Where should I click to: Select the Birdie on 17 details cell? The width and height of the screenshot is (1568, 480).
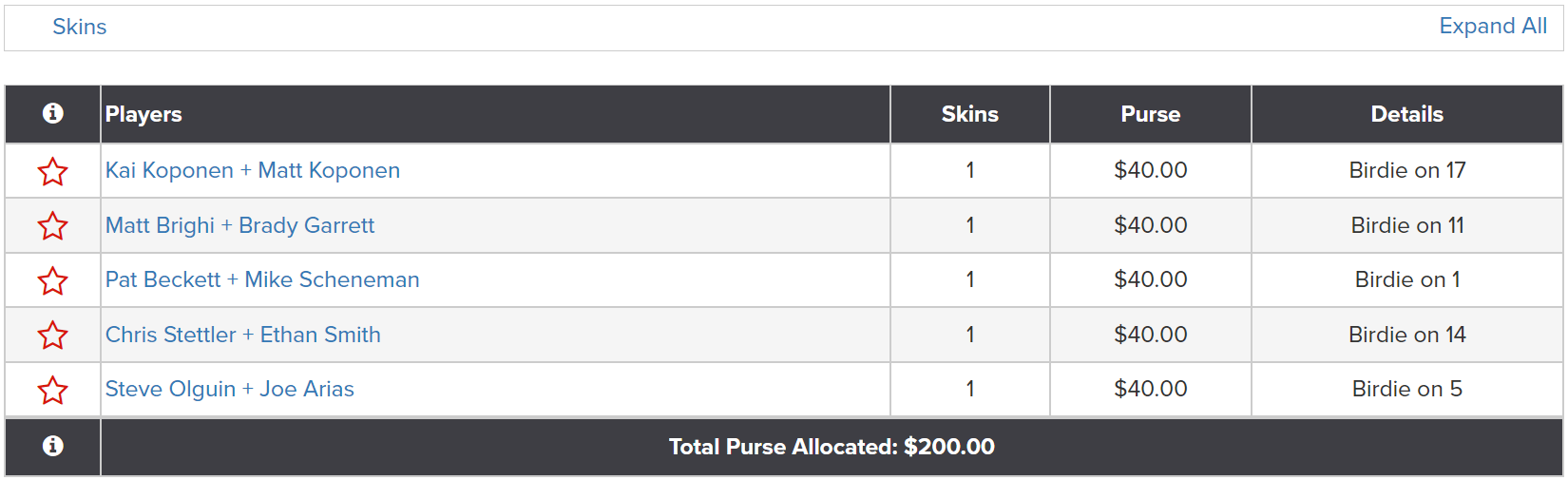pyautogui.click(x=1407, y=170)
